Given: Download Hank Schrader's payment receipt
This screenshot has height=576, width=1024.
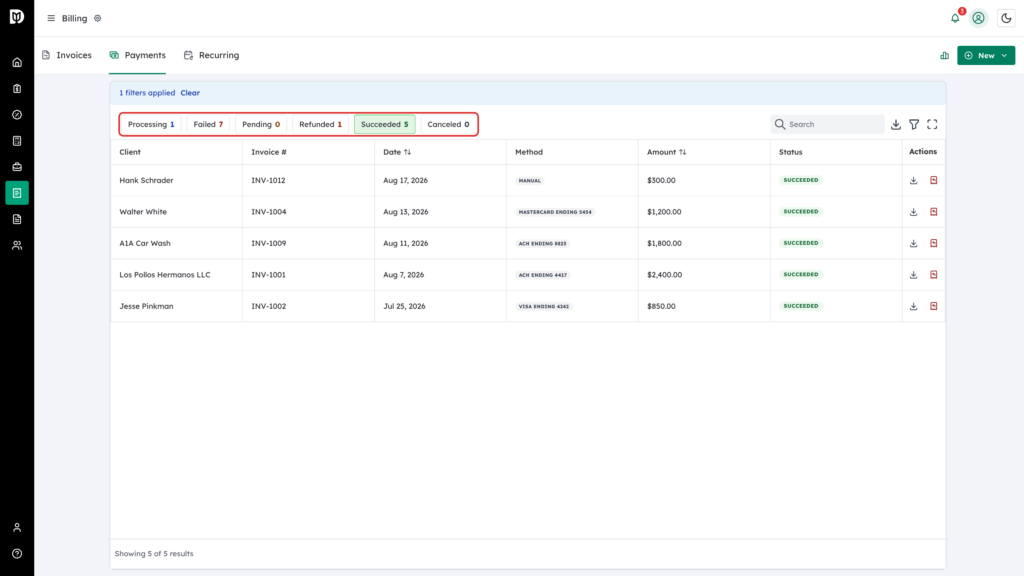Looking at the screenshot, I should 913,180.
